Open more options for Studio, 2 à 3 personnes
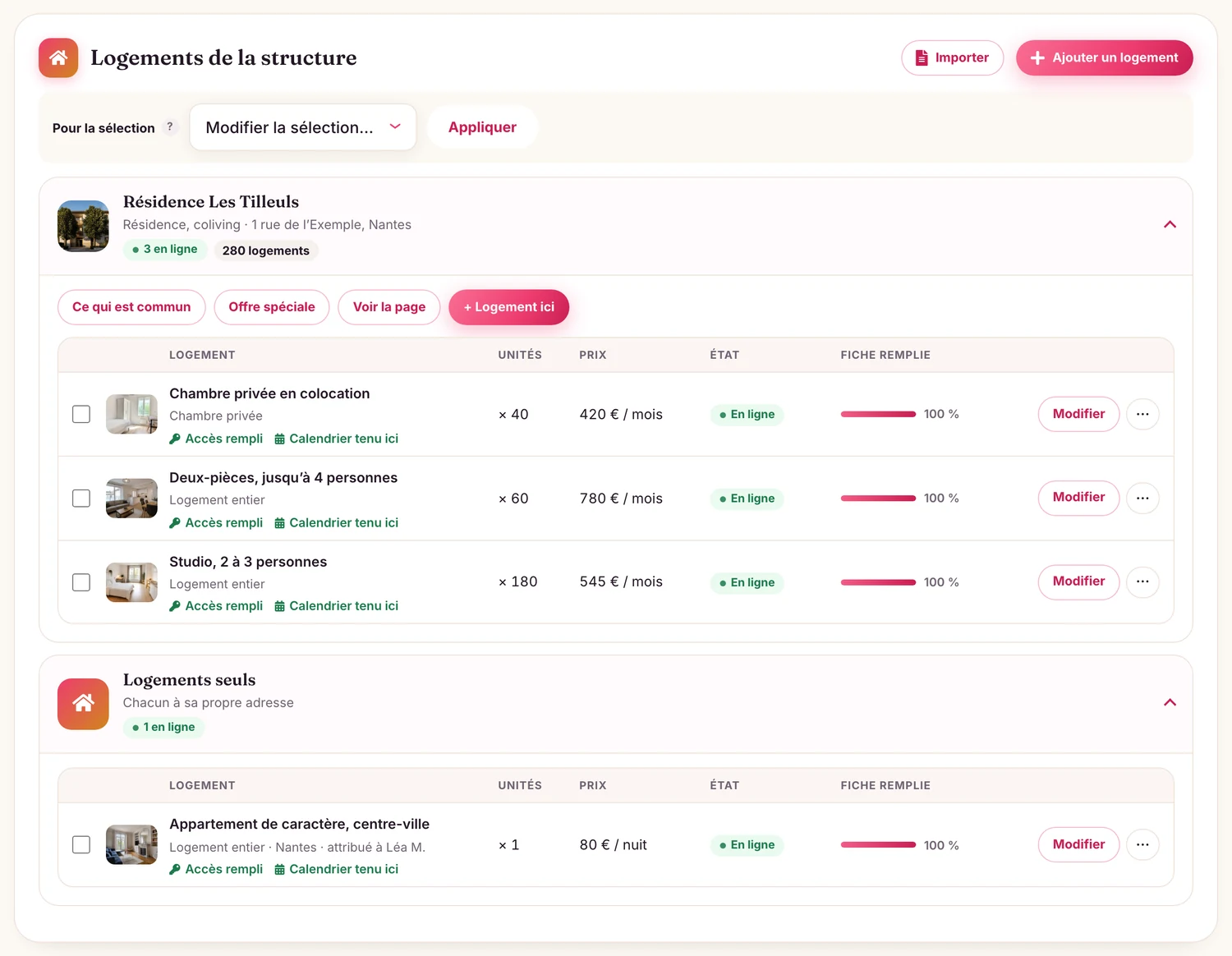 1142,581
